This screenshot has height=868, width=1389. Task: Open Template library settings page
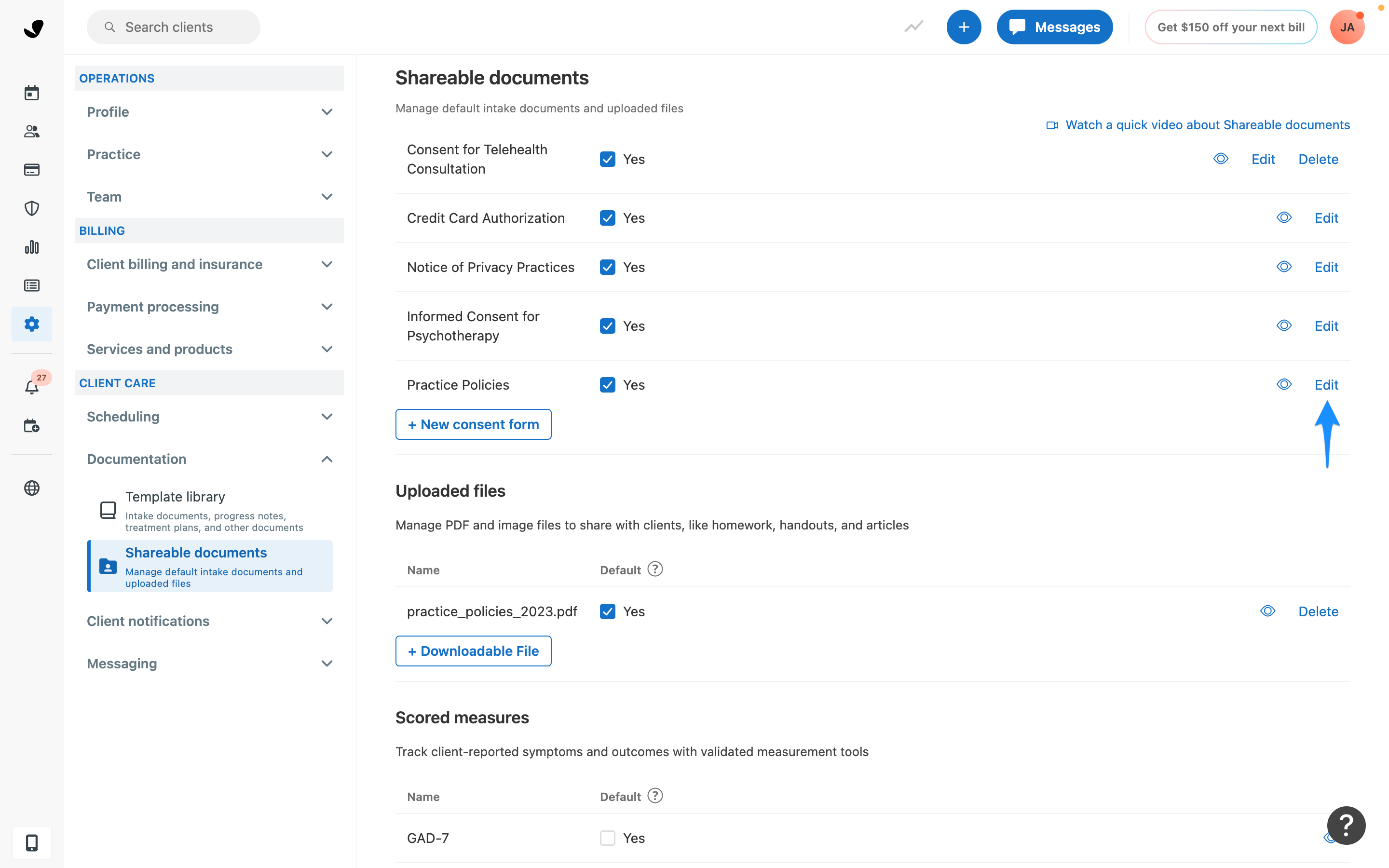point(209,510)
